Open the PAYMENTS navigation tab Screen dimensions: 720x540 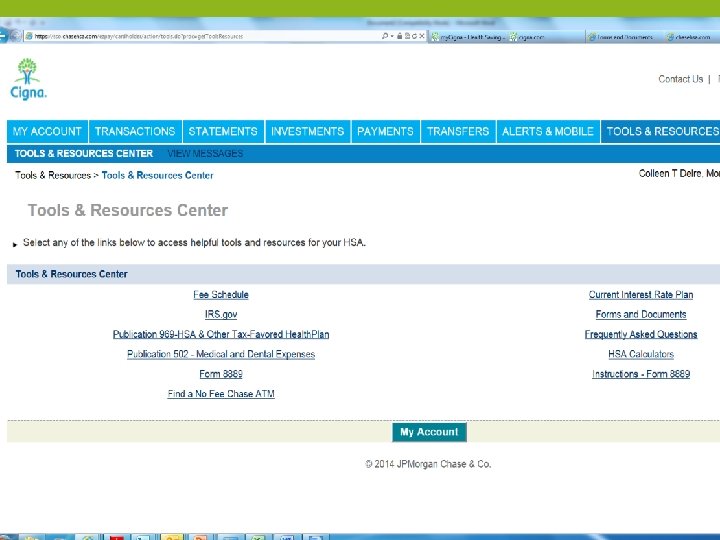[385, 131]
